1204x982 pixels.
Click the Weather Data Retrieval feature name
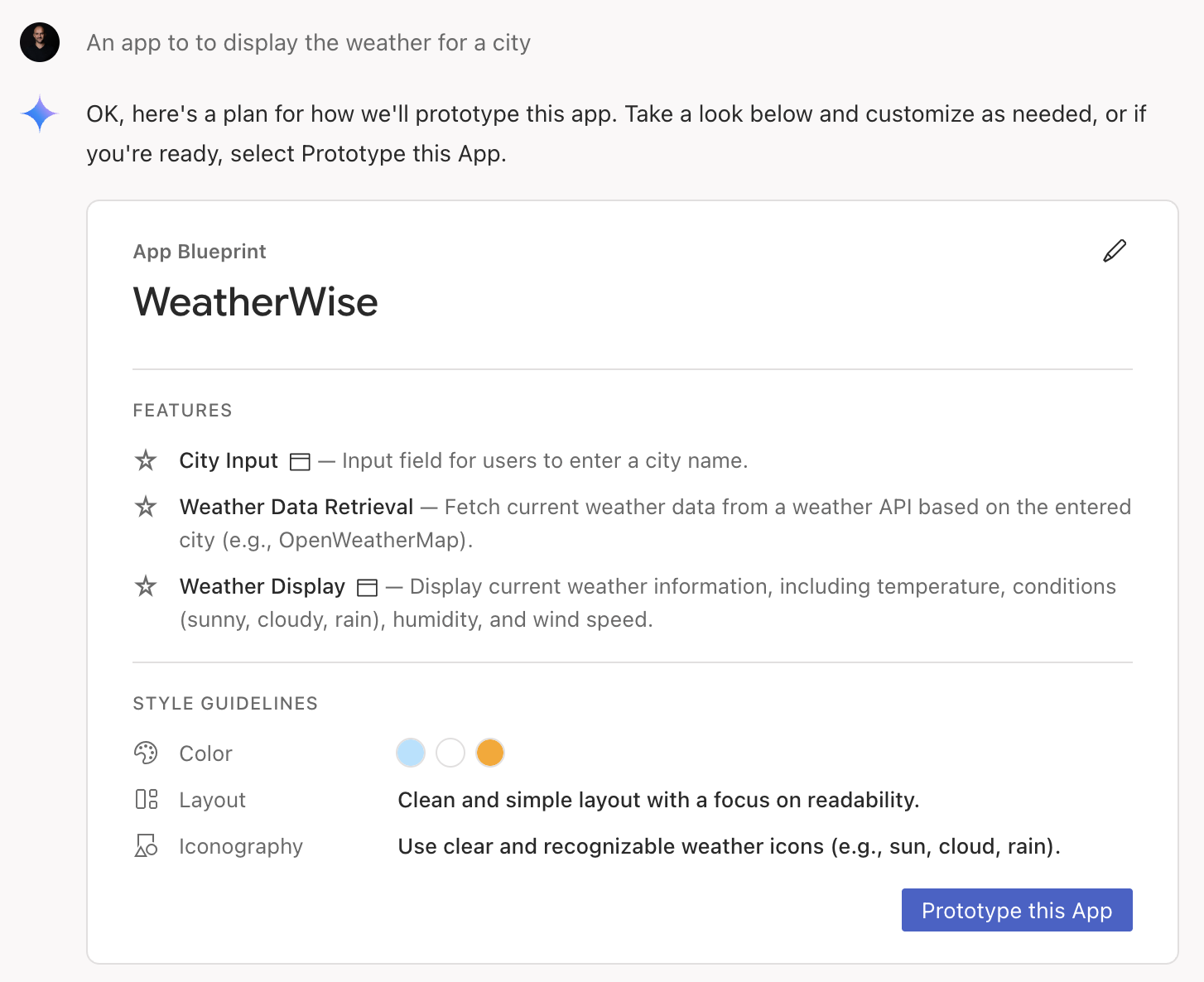click(296, 507)
